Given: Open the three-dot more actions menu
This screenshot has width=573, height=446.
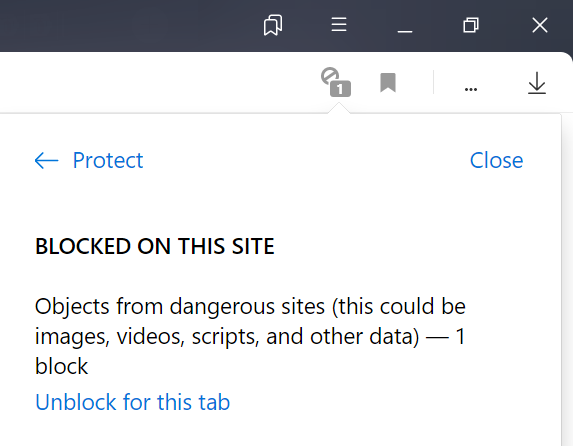Looking at the screenshot, I should (x=471, y=89).
